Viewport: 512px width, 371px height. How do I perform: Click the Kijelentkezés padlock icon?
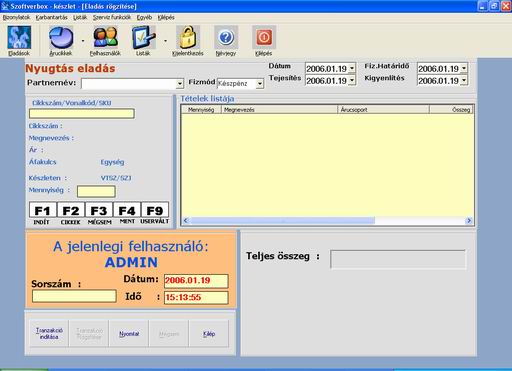tap(188, 38)
